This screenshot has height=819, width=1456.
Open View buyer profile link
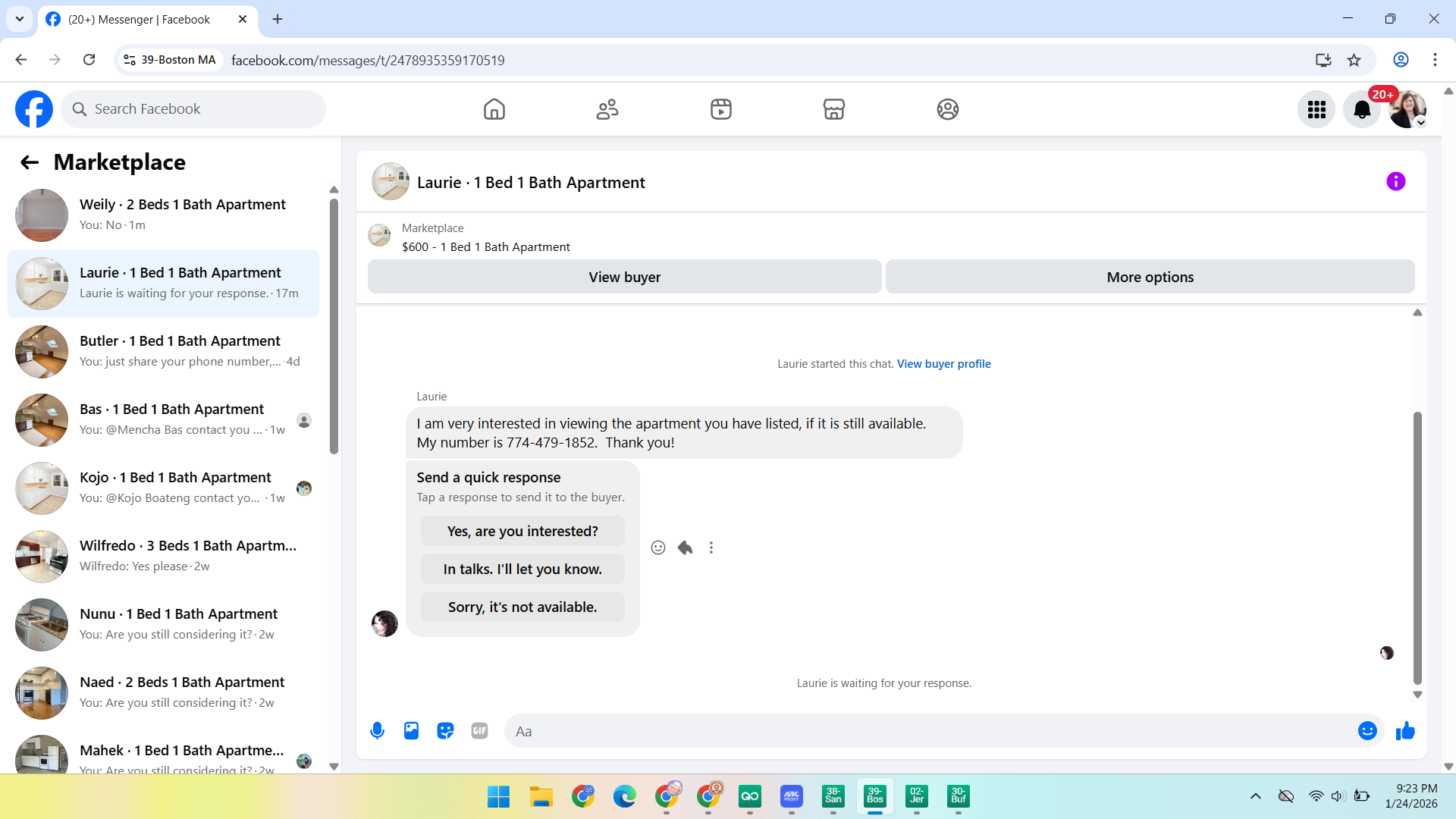943,364
